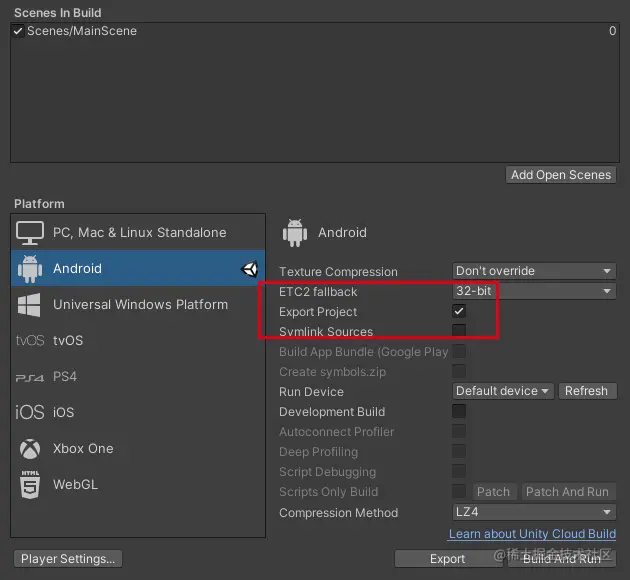
Task: Click the Add Open Scenes button
Action: (x=561, y=175)
